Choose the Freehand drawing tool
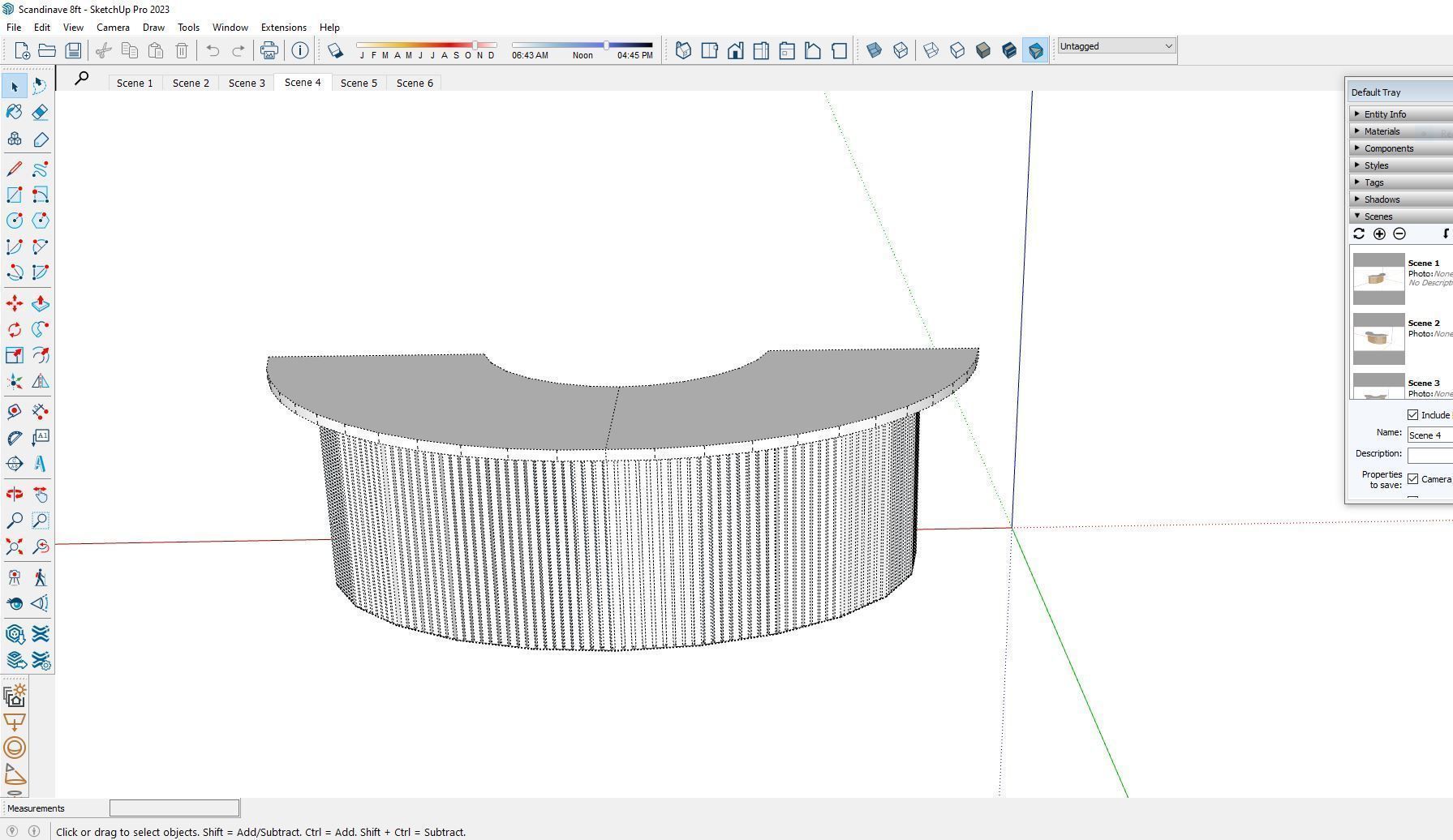Viewport: 1453px width, 840px height. tap(40, 169)
